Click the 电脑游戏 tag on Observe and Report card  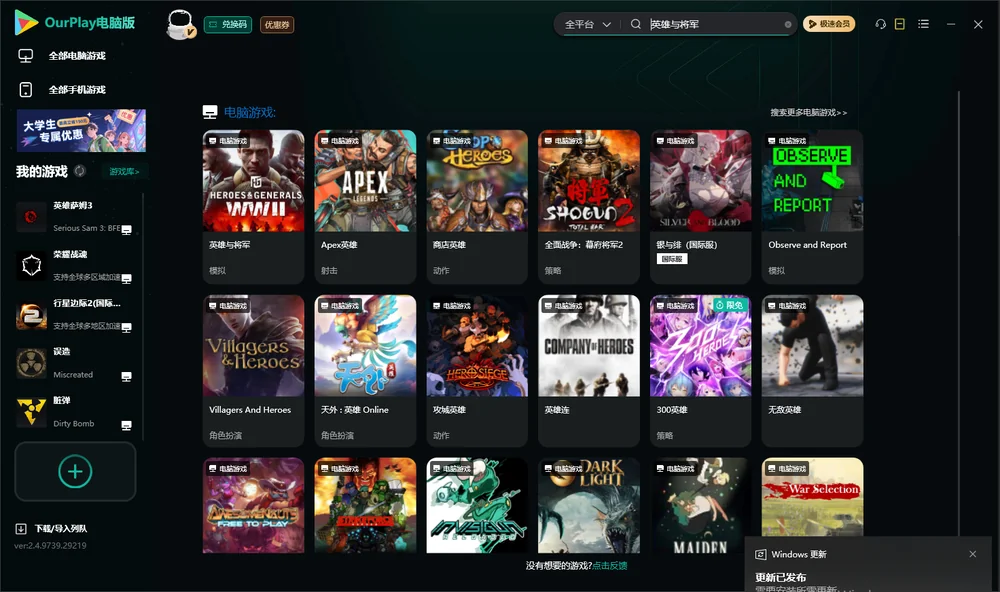[x=787, y=140]
